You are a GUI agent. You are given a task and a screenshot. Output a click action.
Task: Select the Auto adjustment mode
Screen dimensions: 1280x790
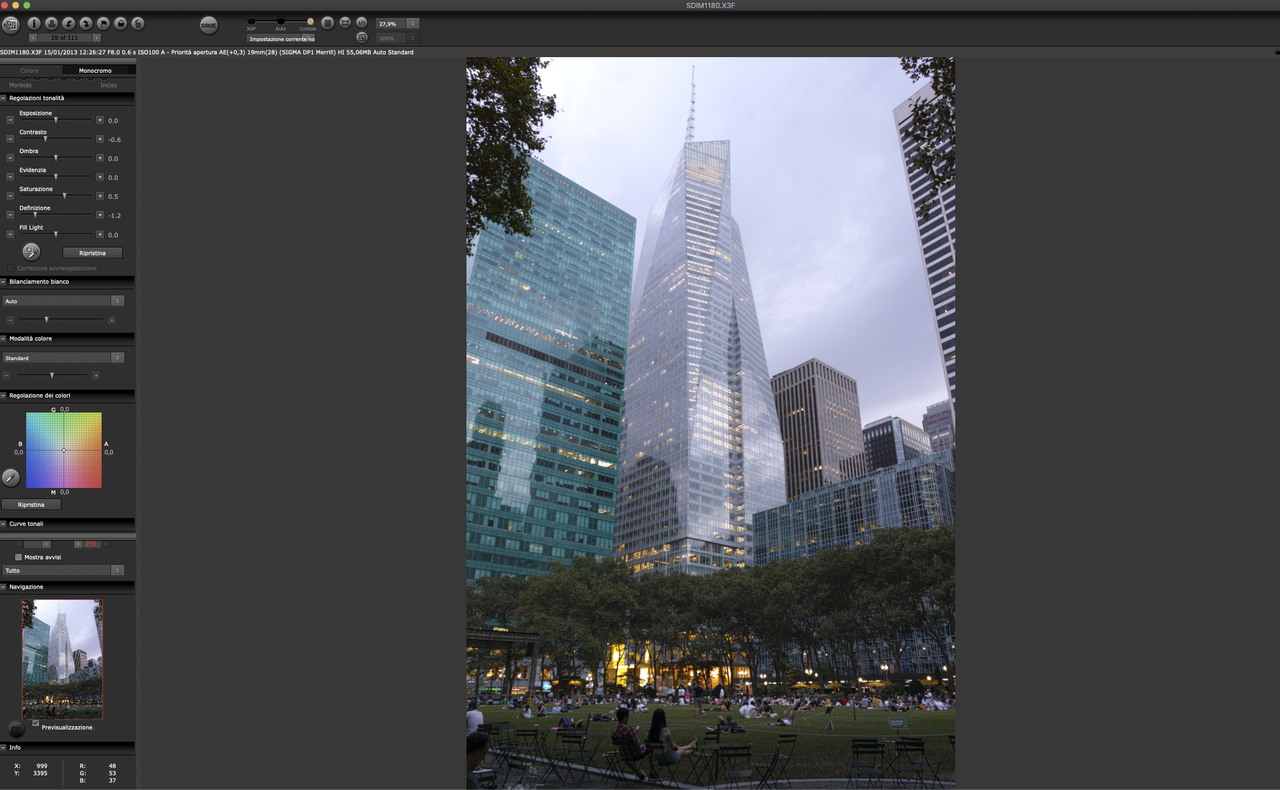tap(281, 21)
